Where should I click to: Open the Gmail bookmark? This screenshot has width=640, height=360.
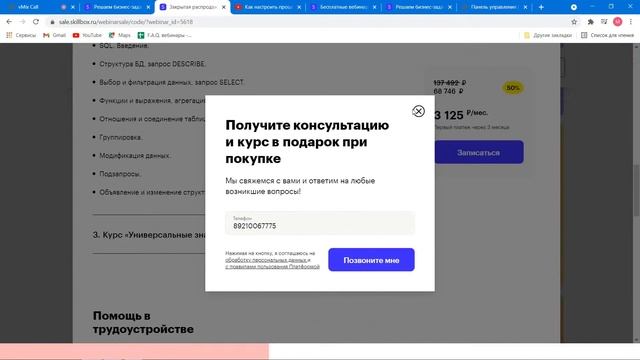pyautogui.click(x=54, y=36)
